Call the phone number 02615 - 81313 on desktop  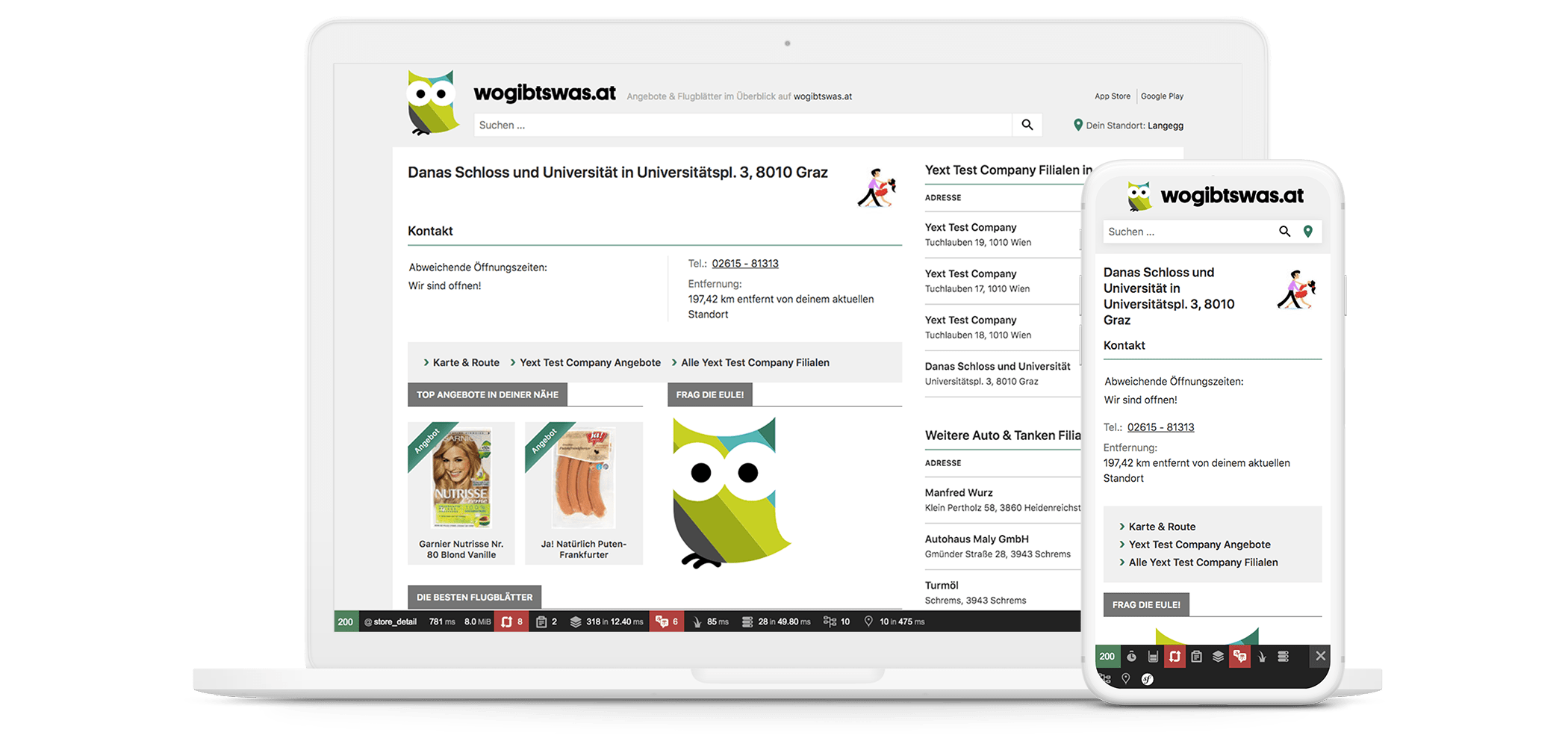[744, 264]
